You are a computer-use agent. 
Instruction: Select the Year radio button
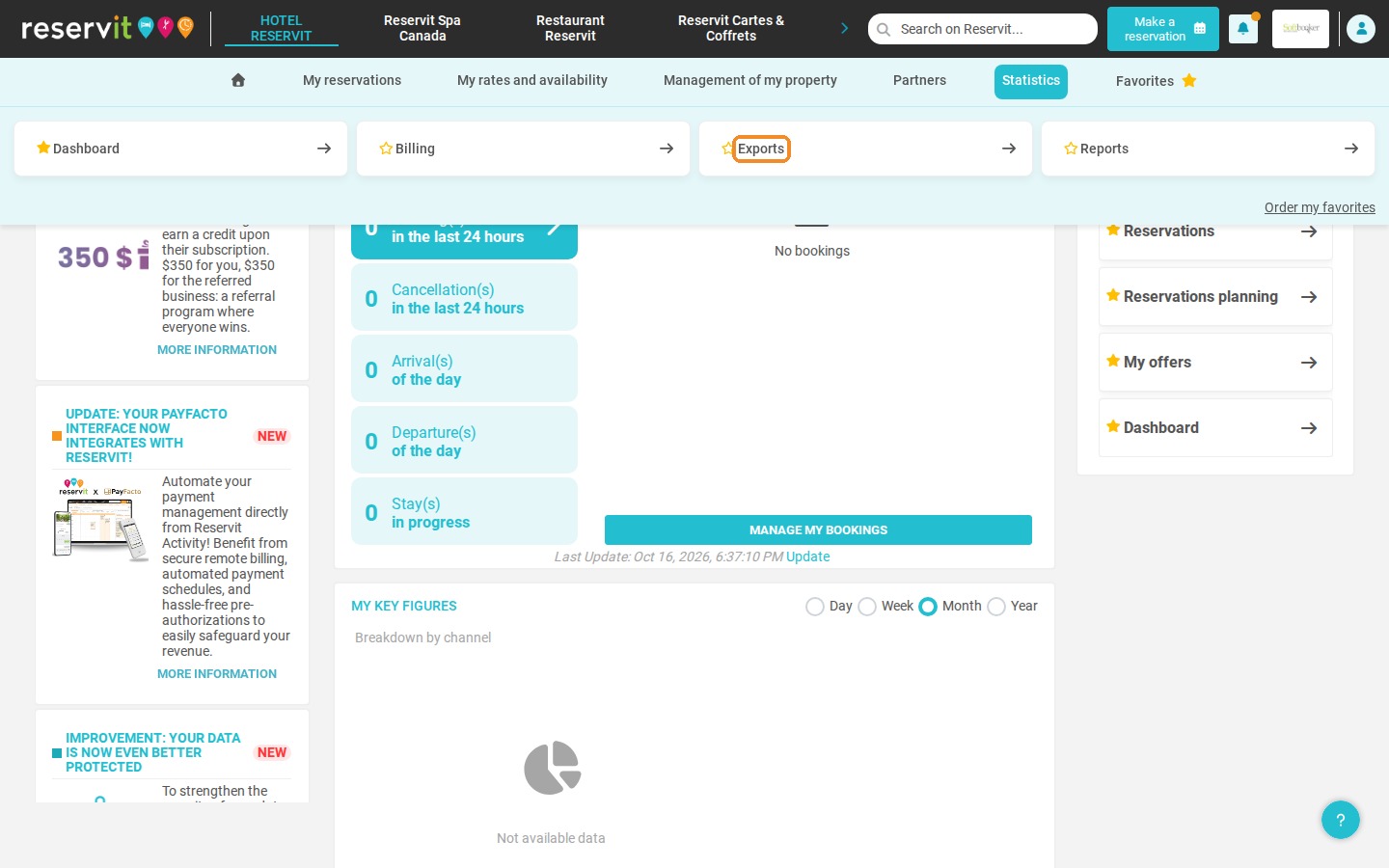tap(996, 607)
